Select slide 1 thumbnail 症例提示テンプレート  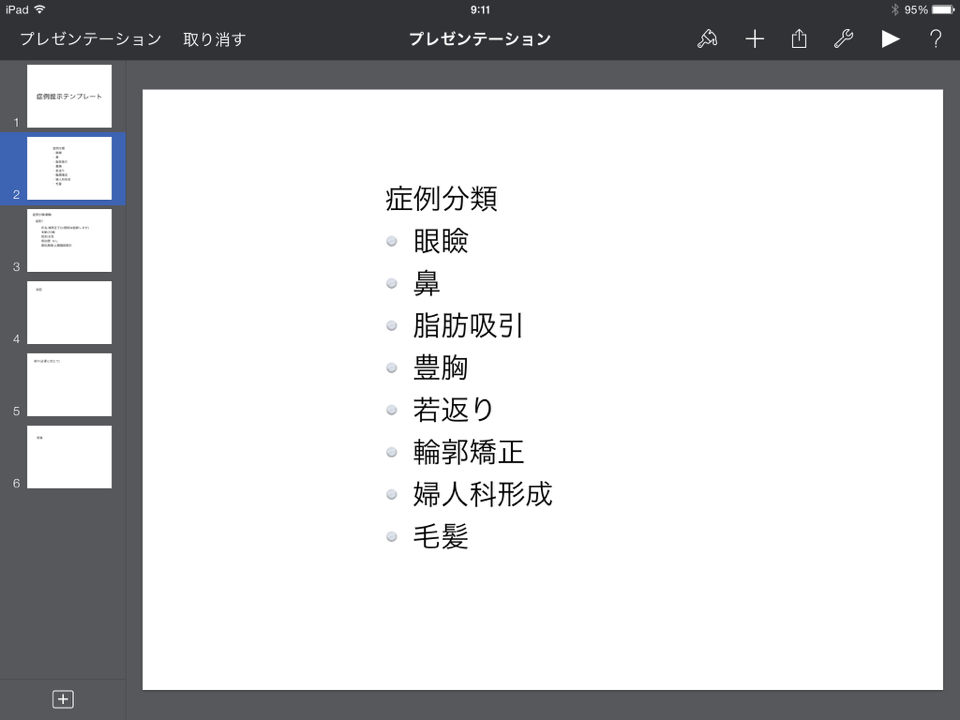pyautogui.click(x=69, y=96)
